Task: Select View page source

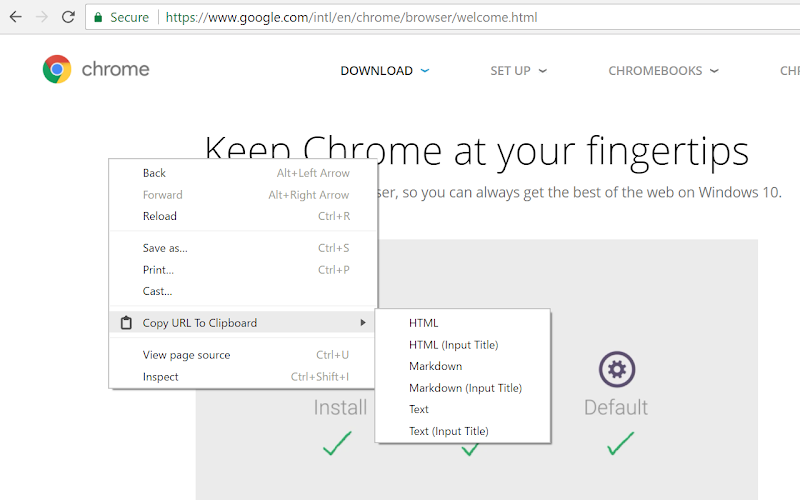Action: 243,355
